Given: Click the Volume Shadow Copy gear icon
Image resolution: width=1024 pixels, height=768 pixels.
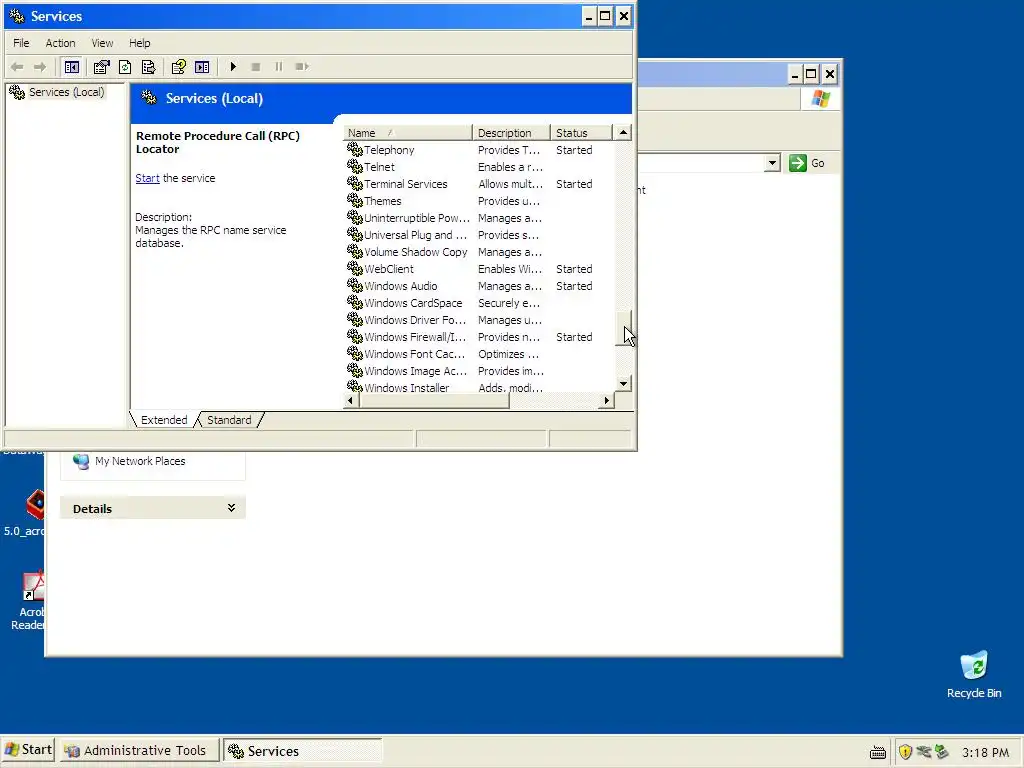Looking at the screenshot, I should coord(355,251).
